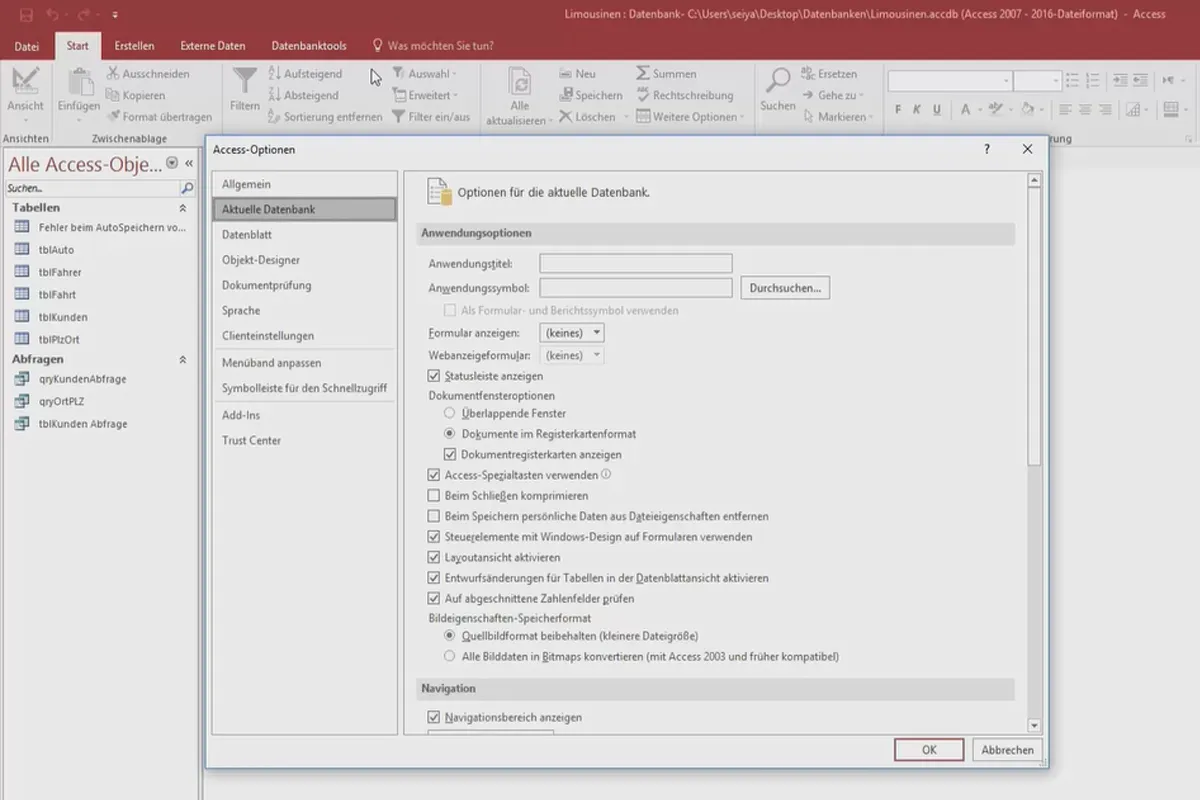This screenshot has height=800, width=1200.
Task: Select Trust Center options category
Action: tap(304, 440)
